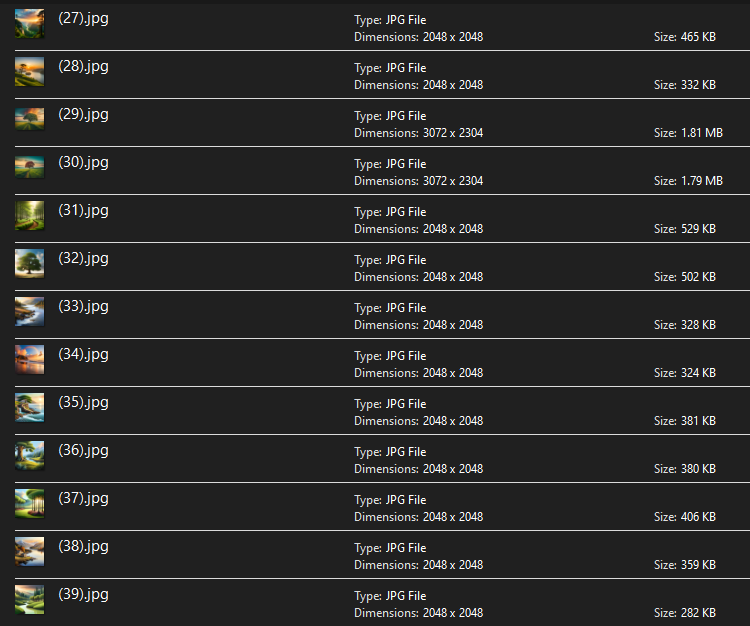Select the file named (37).jpg

83,498
